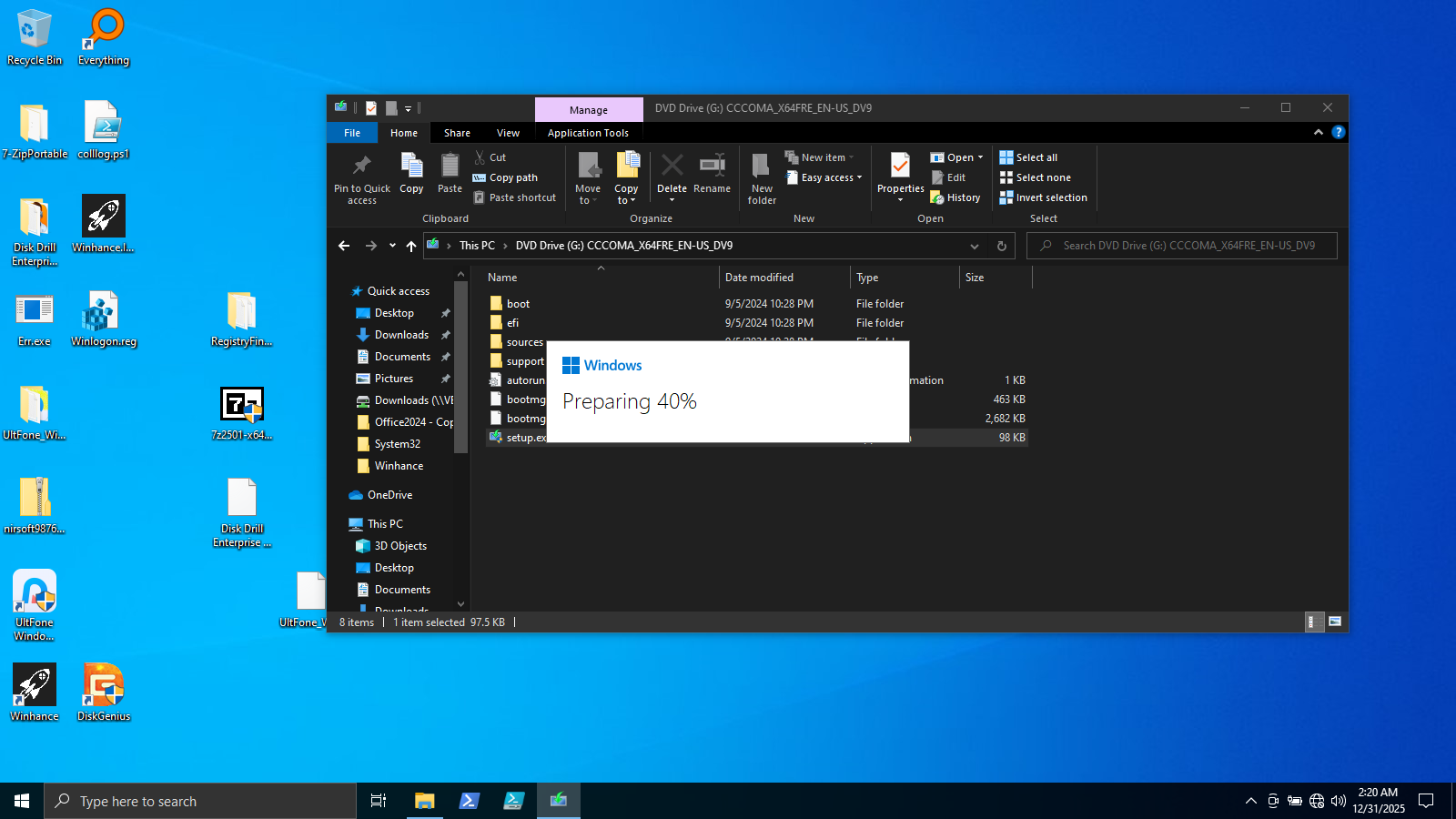Switch to the View tab
Viewport: 1456px width, 819px height.
point(508,132)
